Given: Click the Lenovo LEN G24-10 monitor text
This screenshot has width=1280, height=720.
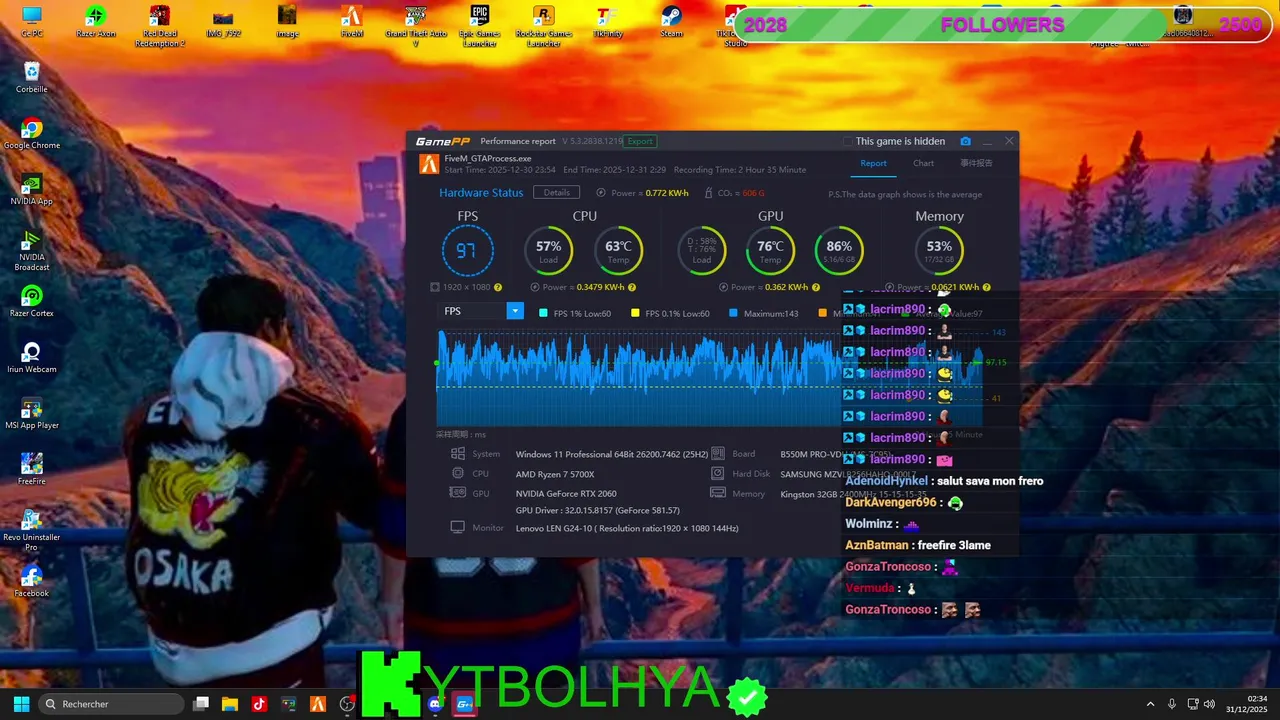Looking at the screenshot, I should pyautogui.click(x=627, y=528).
